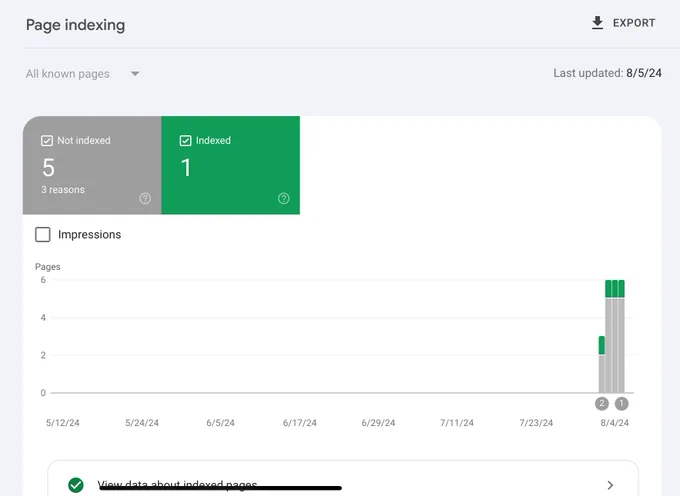Click the 3 reasons text
The width and height of the screenshot is (680, 496).
(63, 190)
